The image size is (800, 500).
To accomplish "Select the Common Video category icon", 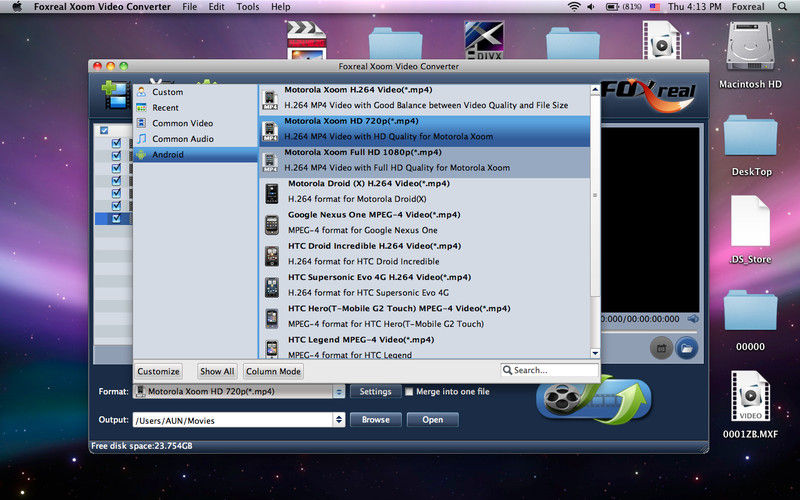I will point(142,123).
